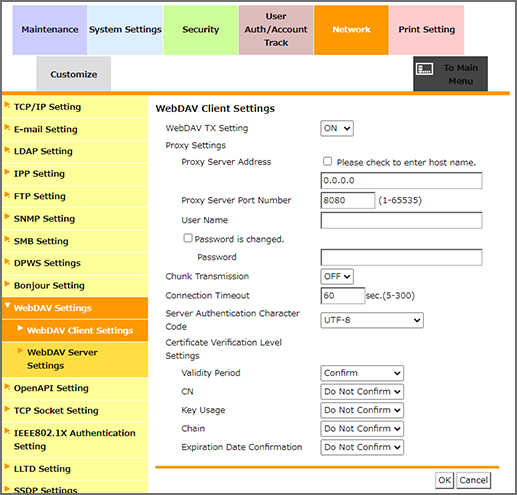Screen dimensions: 517x495
Task: Click the arrow icon beside IPP Setting
Action: pyautogui.click(x=7, y=172)
